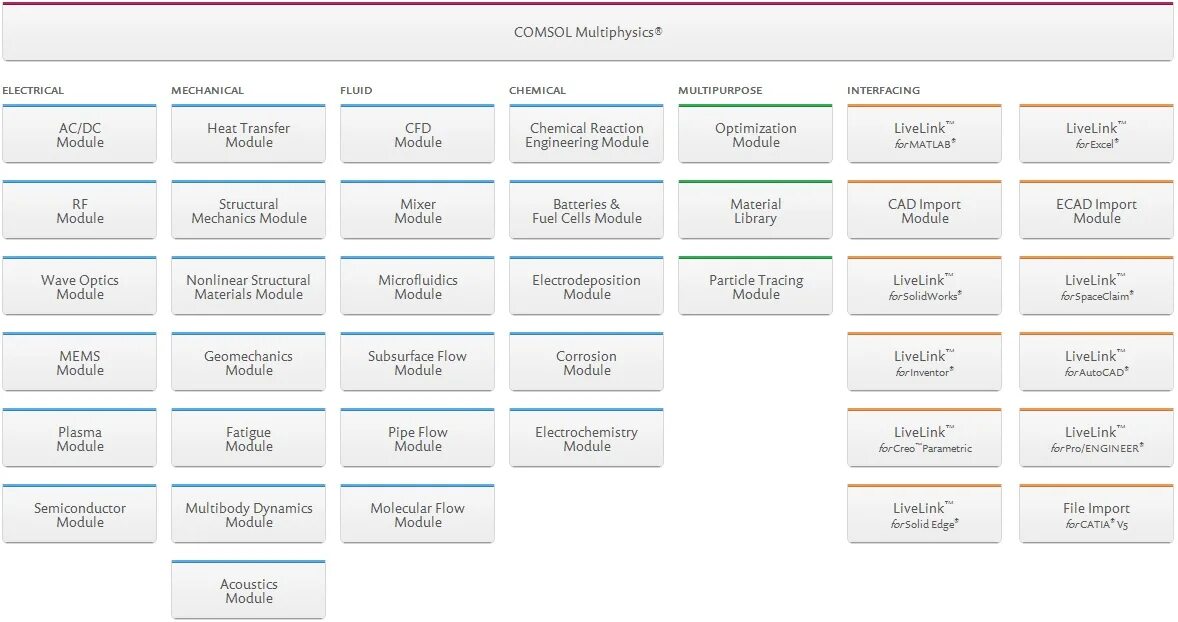This screenshot has height=622, width=1178.
Task: Open LiveLink for Pro/ENGINEER
Action: [x=1096, y=437]
